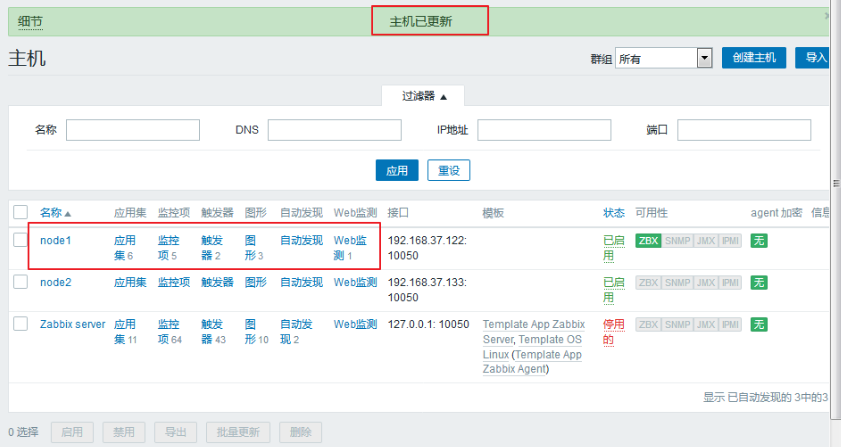Image resolution: width=841 pixels, height=447 pixels.
Task: Open Zabbix server 图形 10 link
Action: (x=256, y=331)
